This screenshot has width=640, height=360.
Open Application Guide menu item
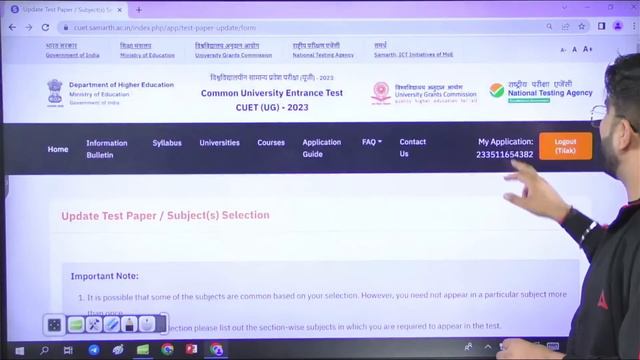click(x=322, y=148)
